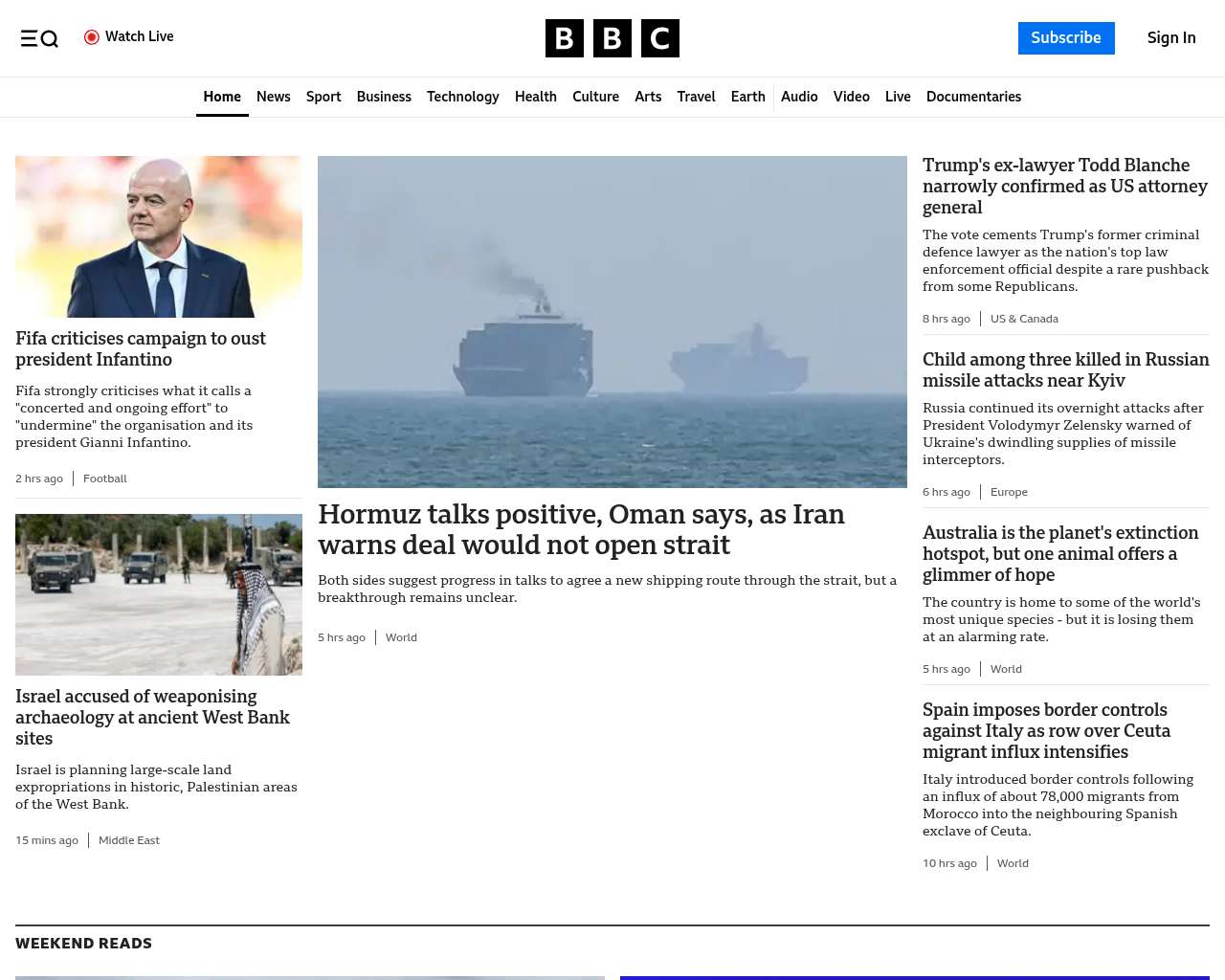Select Live in navigation bar
The width and height of the screenshot is (1225, 980).
[898, 97]
